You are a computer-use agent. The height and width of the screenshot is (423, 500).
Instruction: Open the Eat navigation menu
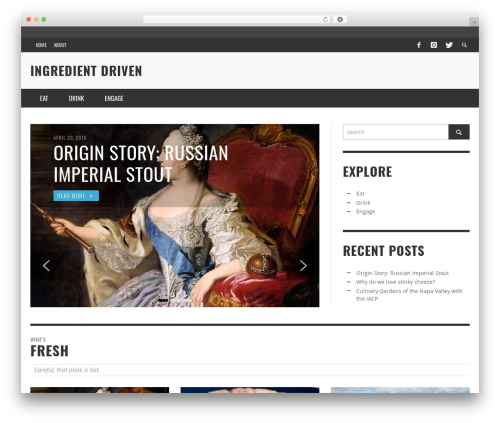pos(44,98)
